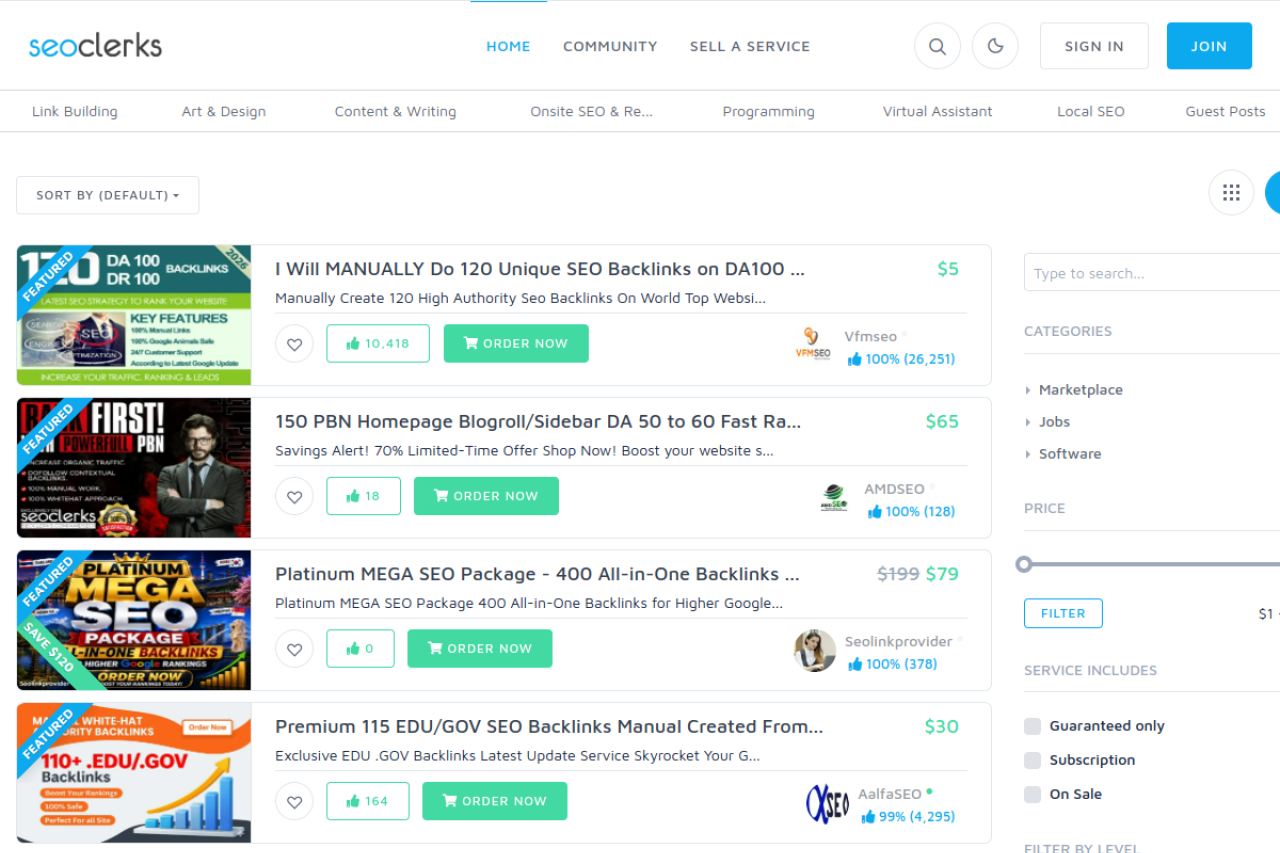The height and width of the screenshot is (853, 1280).
Task: Open the Link Building category tab
Action: coord(75,112)
